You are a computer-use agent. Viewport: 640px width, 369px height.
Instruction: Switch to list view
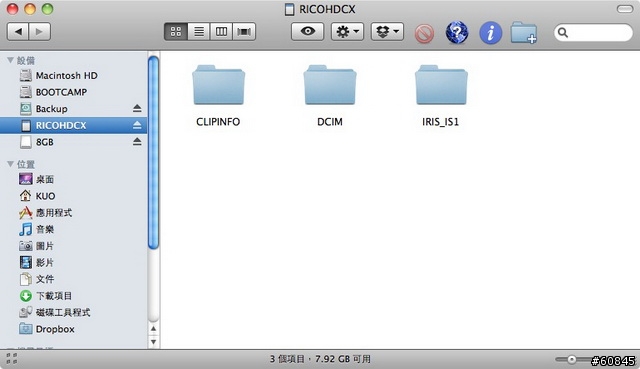[x=199, y=31]
